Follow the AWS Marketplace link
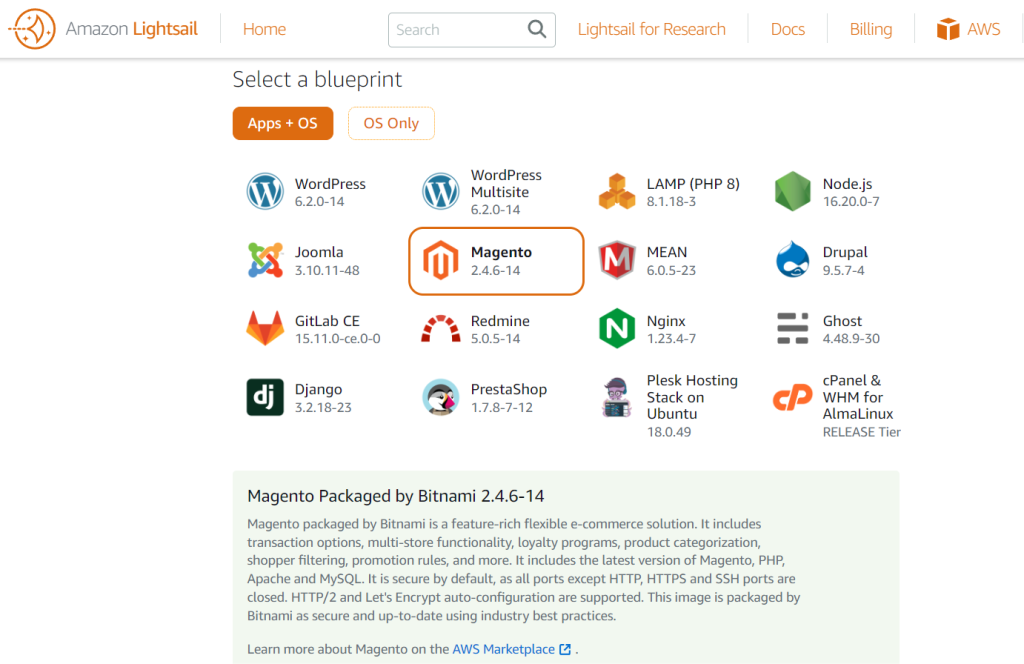The width and height of the screenshot is (1024, 664). click(503, 649)
